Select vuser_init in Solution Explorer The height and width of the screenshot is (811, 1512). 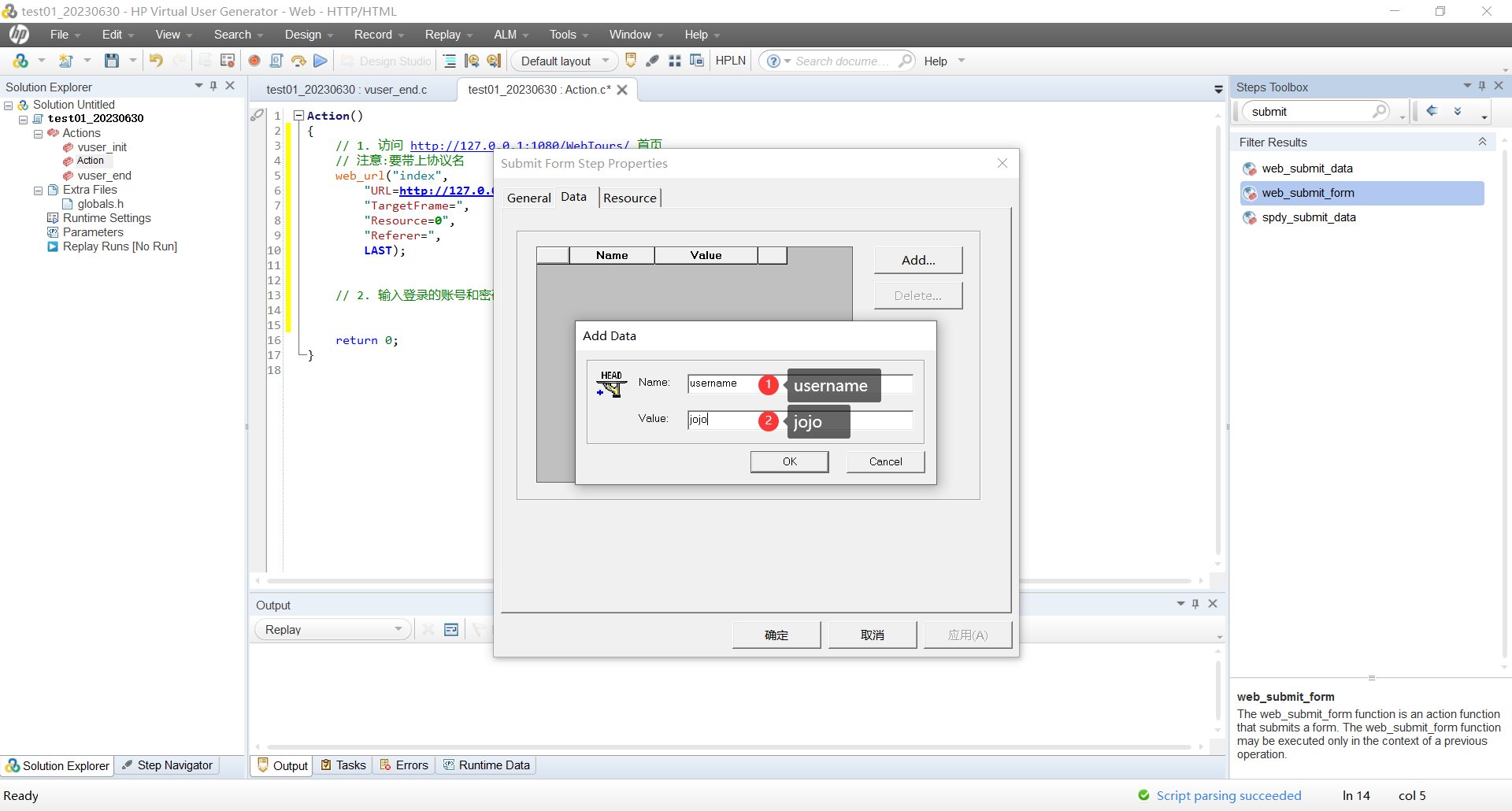102,147
